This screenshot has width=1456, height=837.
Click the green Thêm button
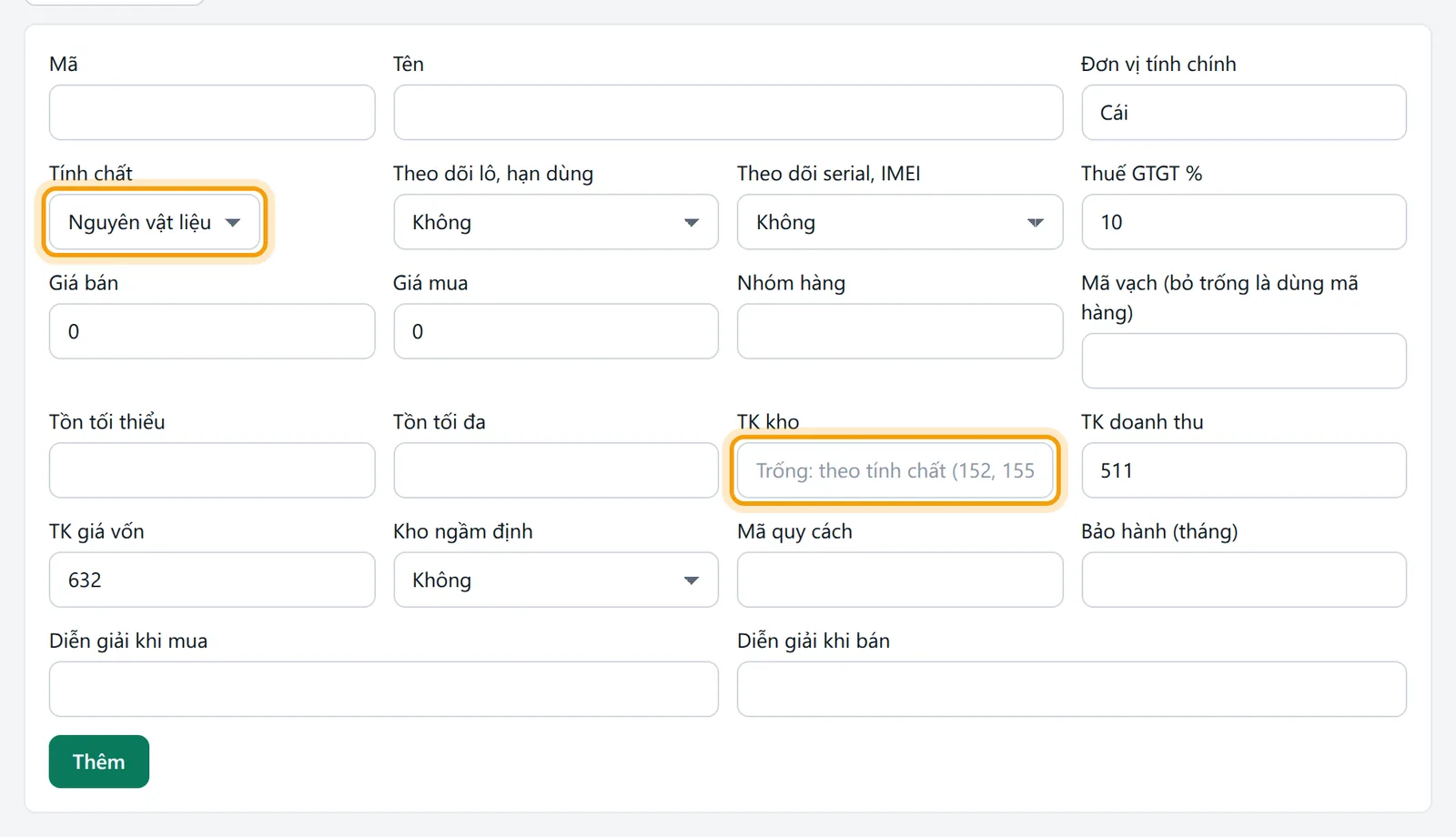pyautogui.click(x=99, y=761)
